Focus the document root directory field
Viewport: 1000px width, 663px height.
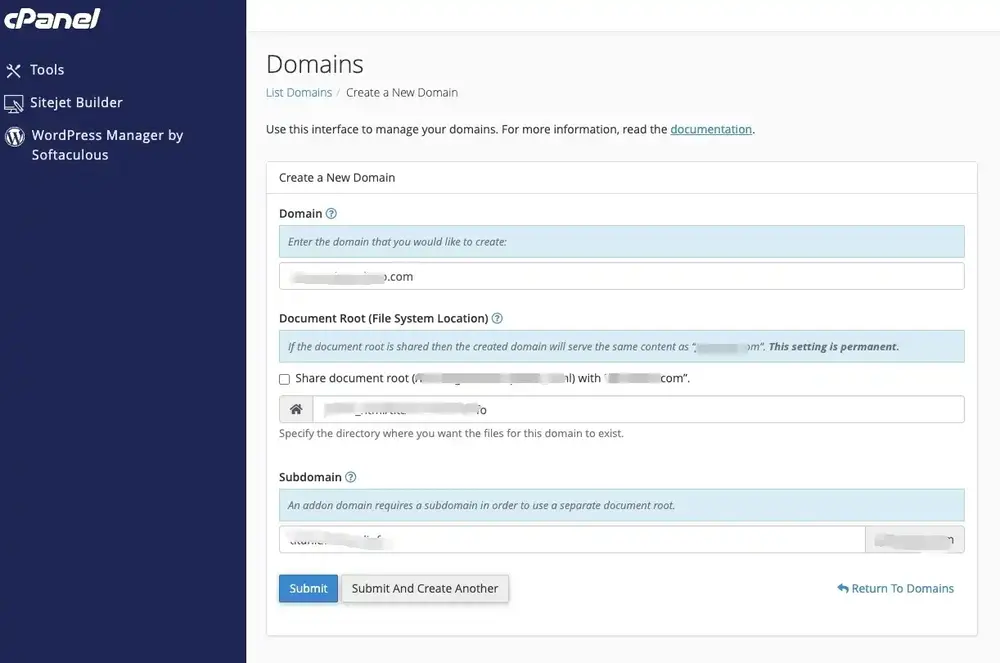coord(638,409)
